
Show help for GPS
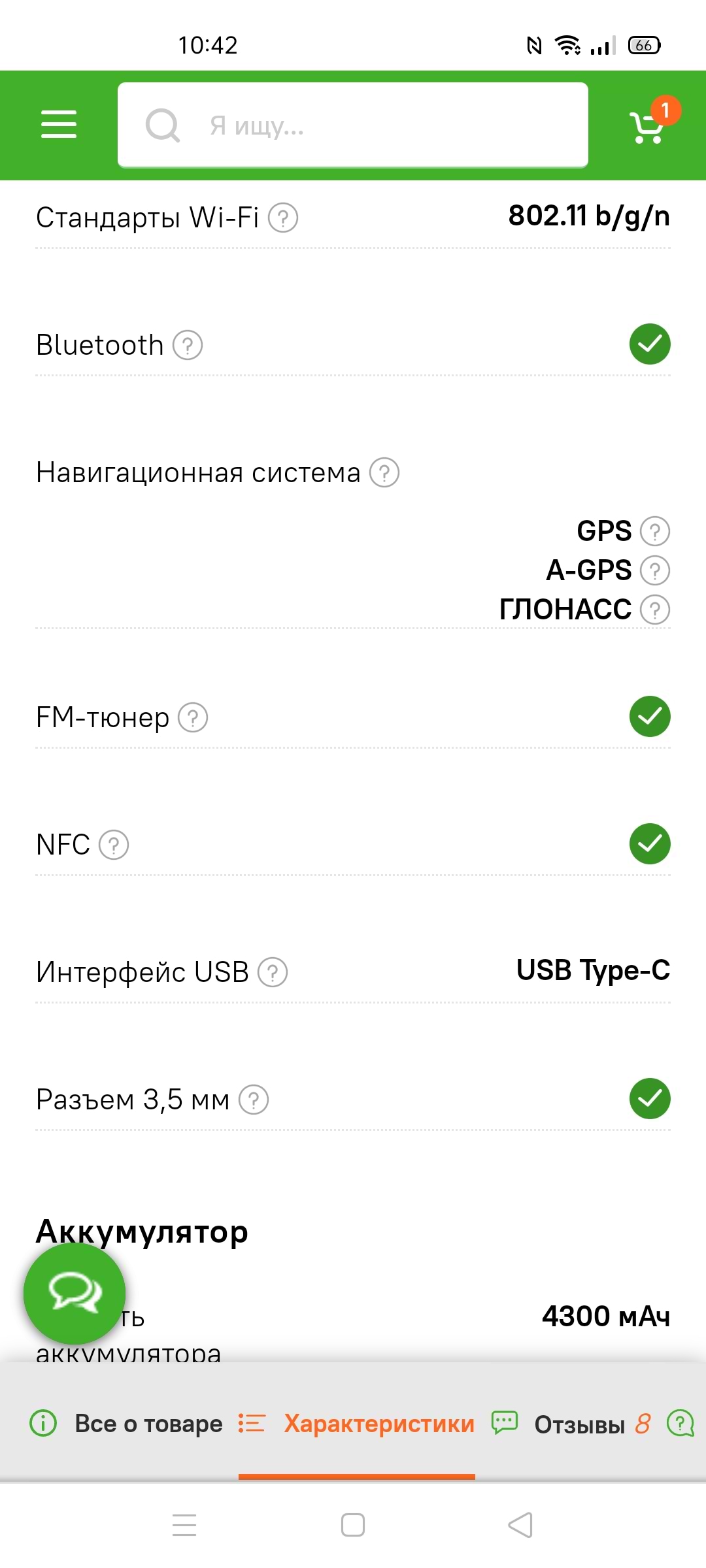coord(654,531)
